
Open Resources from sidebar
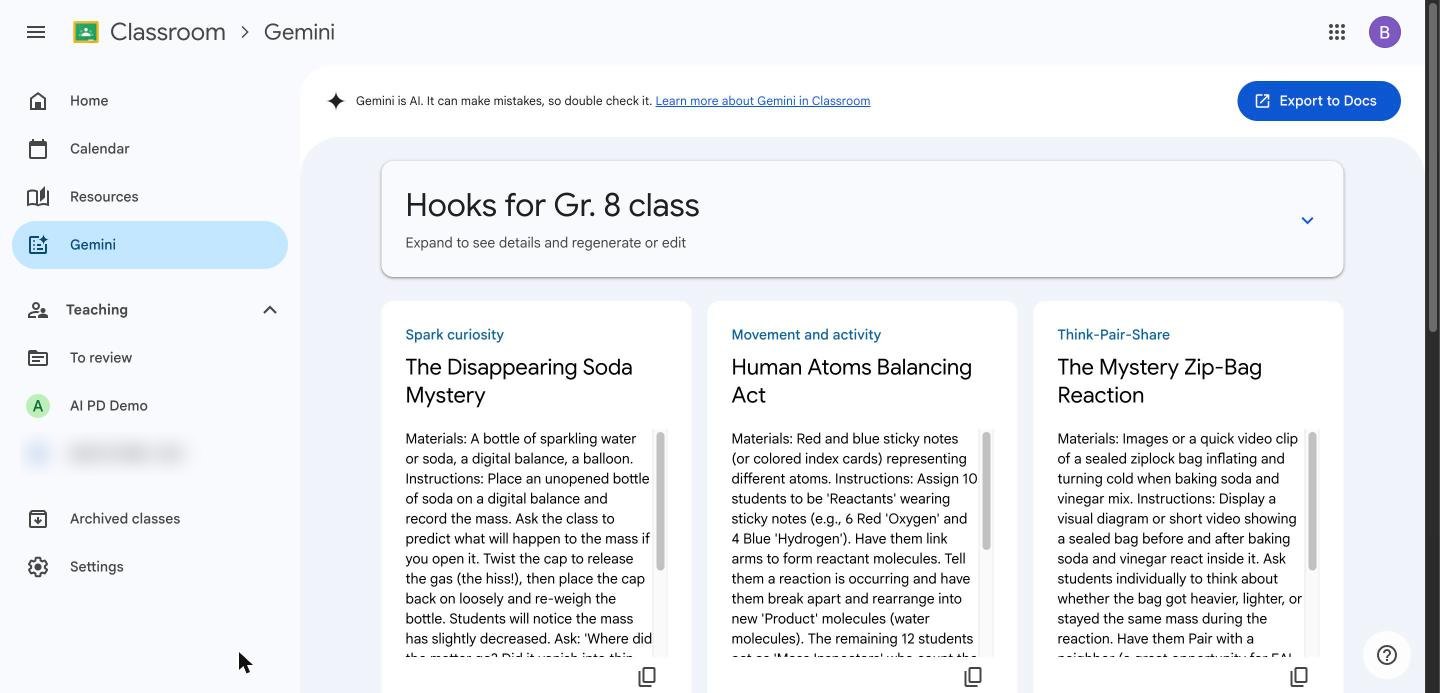click(x=150, y=197)
